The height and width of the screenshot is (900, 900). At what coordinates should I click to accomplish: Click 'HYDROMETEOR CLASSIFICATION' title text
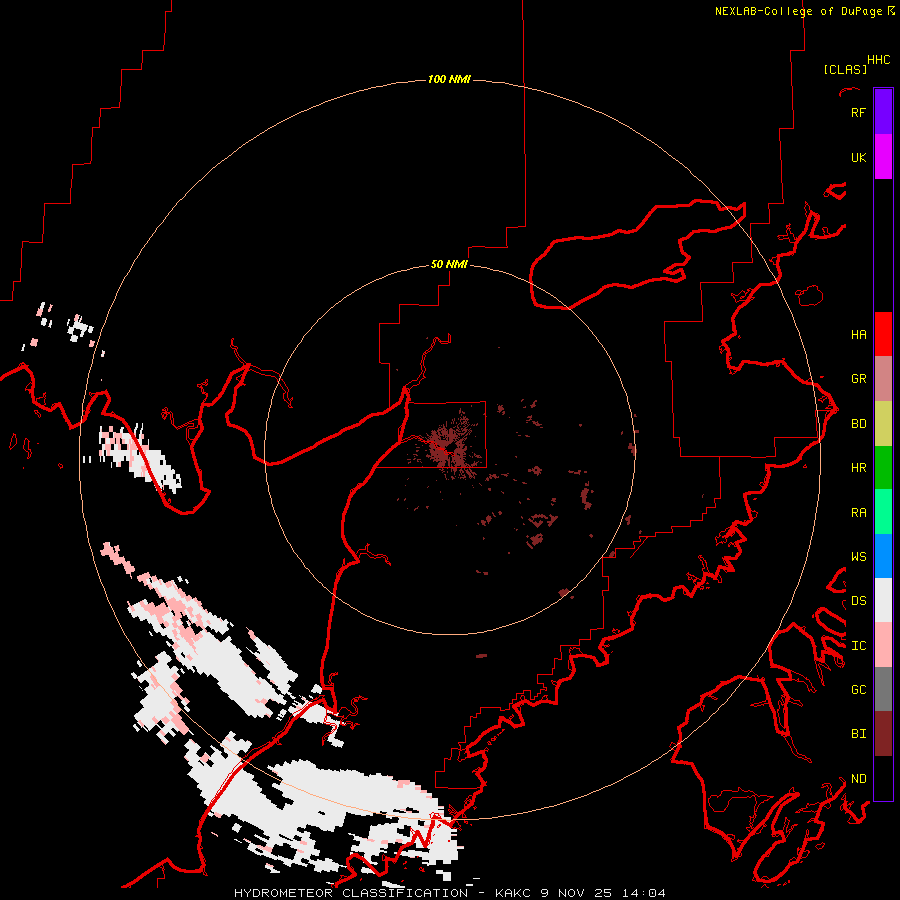[x=351, y=893]
